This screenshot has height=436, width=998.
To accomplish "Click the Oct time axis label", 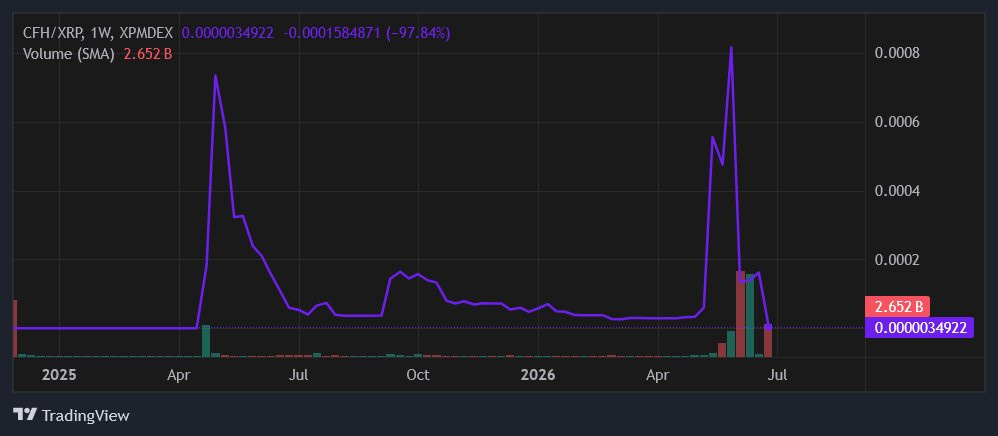I will click(418, 375).
